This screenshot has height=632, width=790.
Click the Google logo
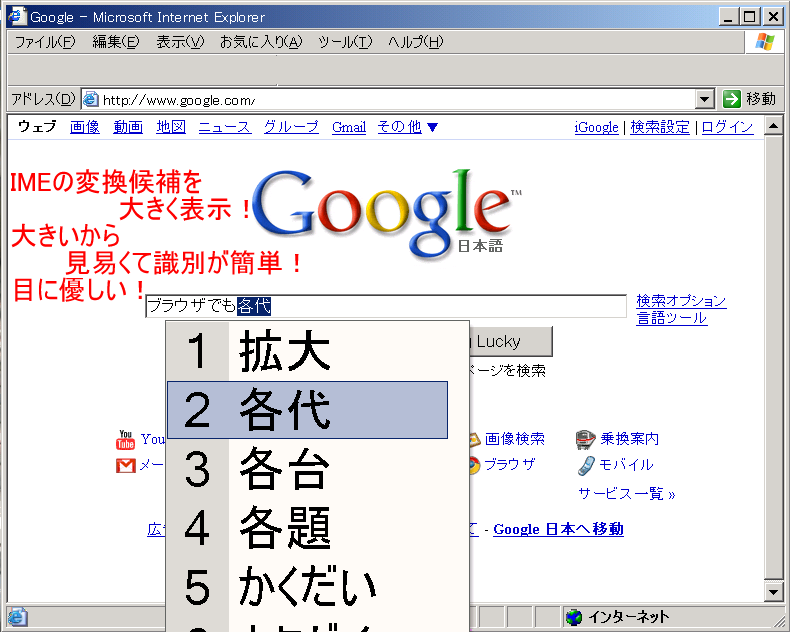pos(386,214)
